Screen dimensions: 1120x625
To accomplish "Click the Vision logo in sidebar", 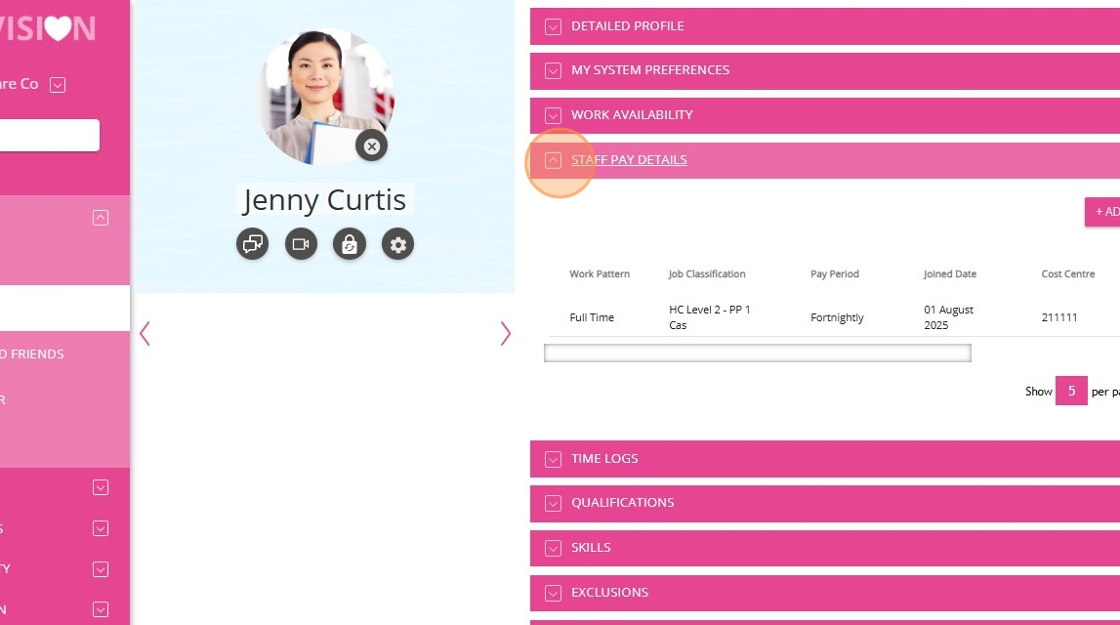I will 47,29.
